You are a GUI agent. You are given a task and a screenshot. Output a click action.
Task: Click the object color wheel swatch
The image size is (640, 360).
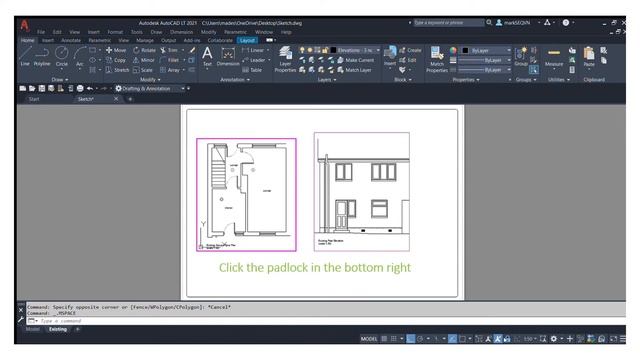tap(453, 50)
